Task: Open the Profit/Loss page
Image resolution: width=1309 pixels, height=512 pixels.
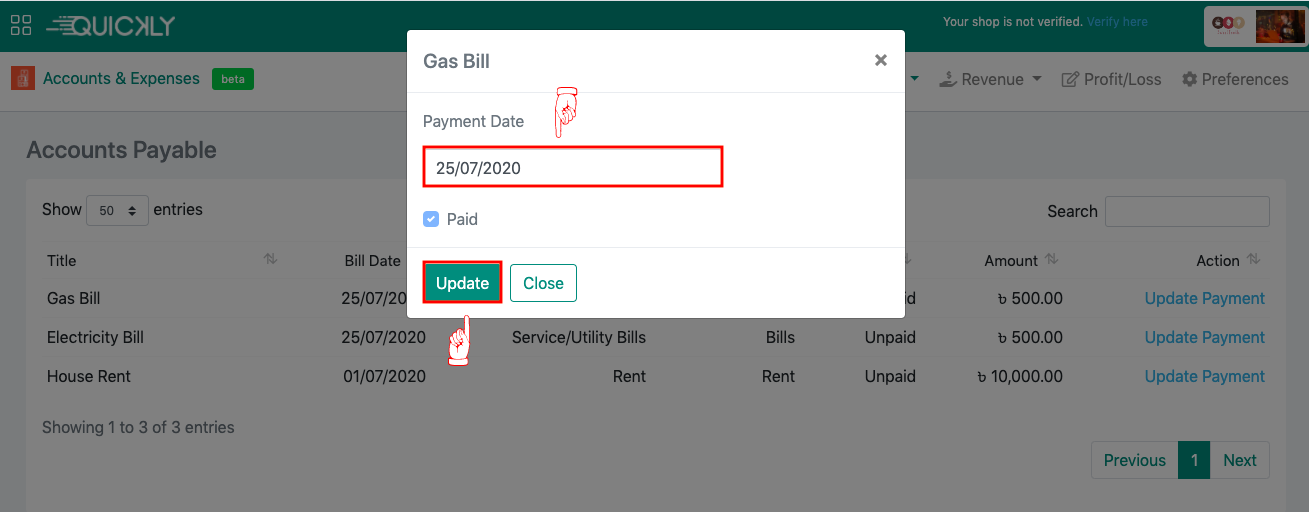Action: coord(1111,79)
